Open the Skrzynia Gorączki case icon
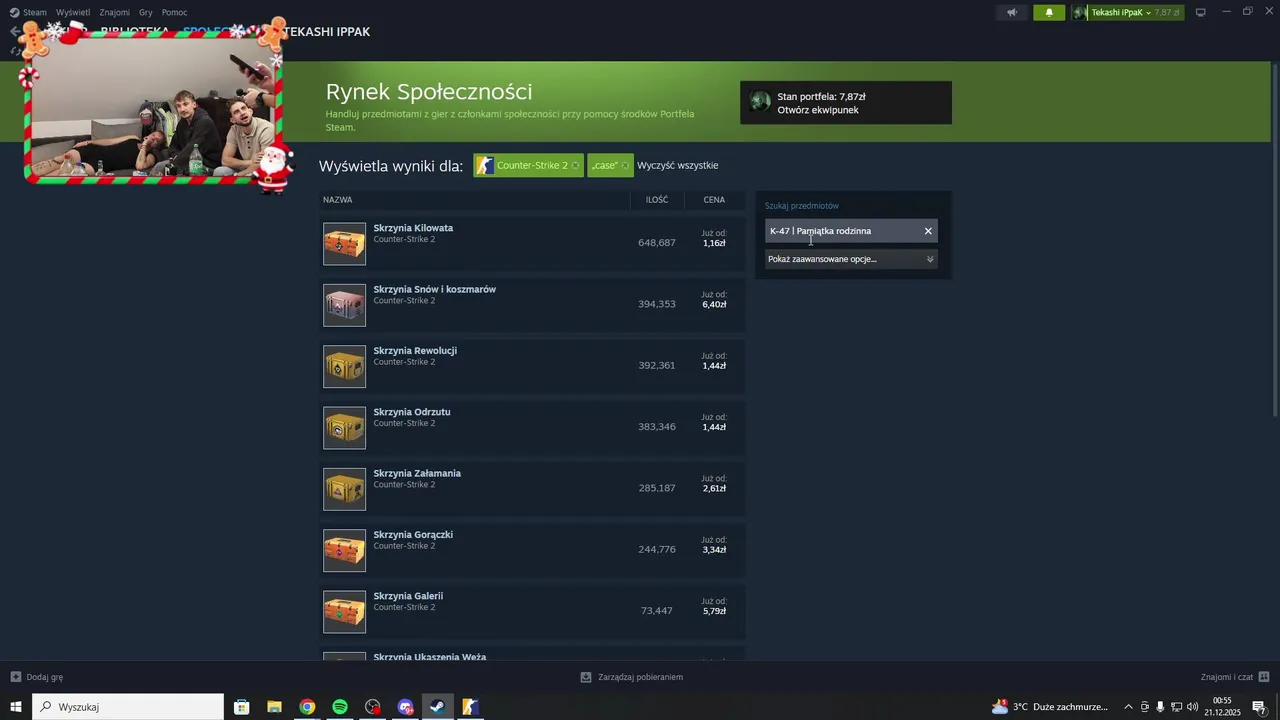Image resolution: width=1280 pixels, height=720 pixels. pos(344,550)
